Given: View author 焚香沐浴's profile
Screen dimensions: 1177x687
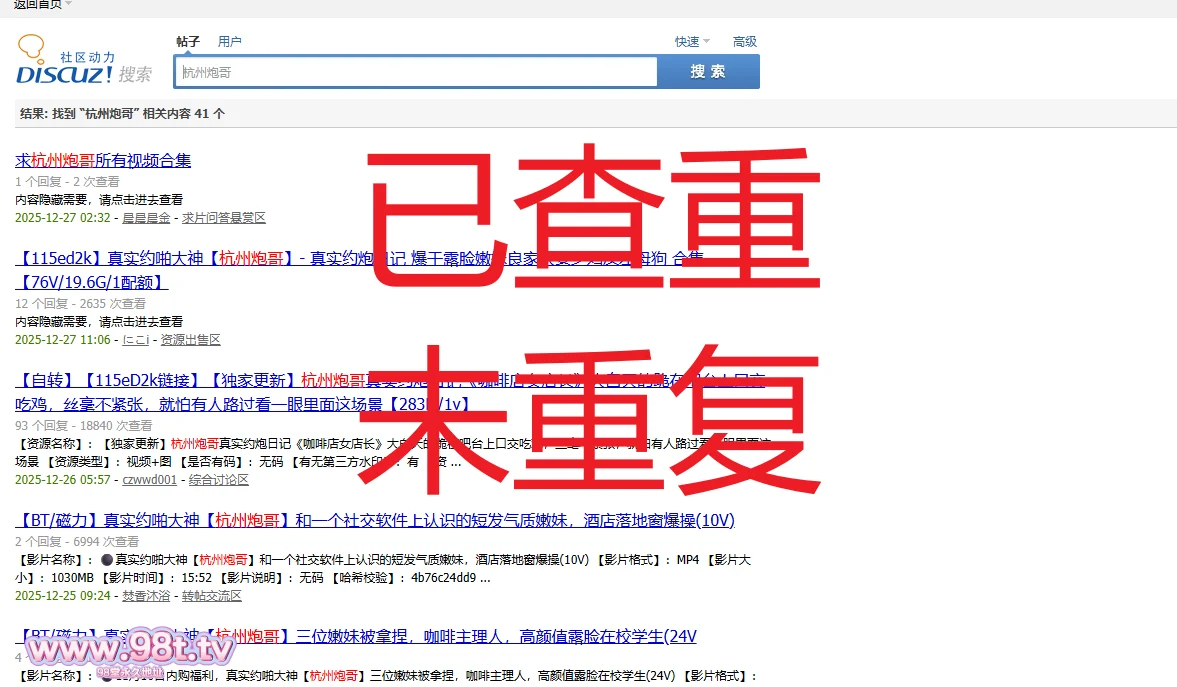Looking at the screenshot, I should pos(146,596).
